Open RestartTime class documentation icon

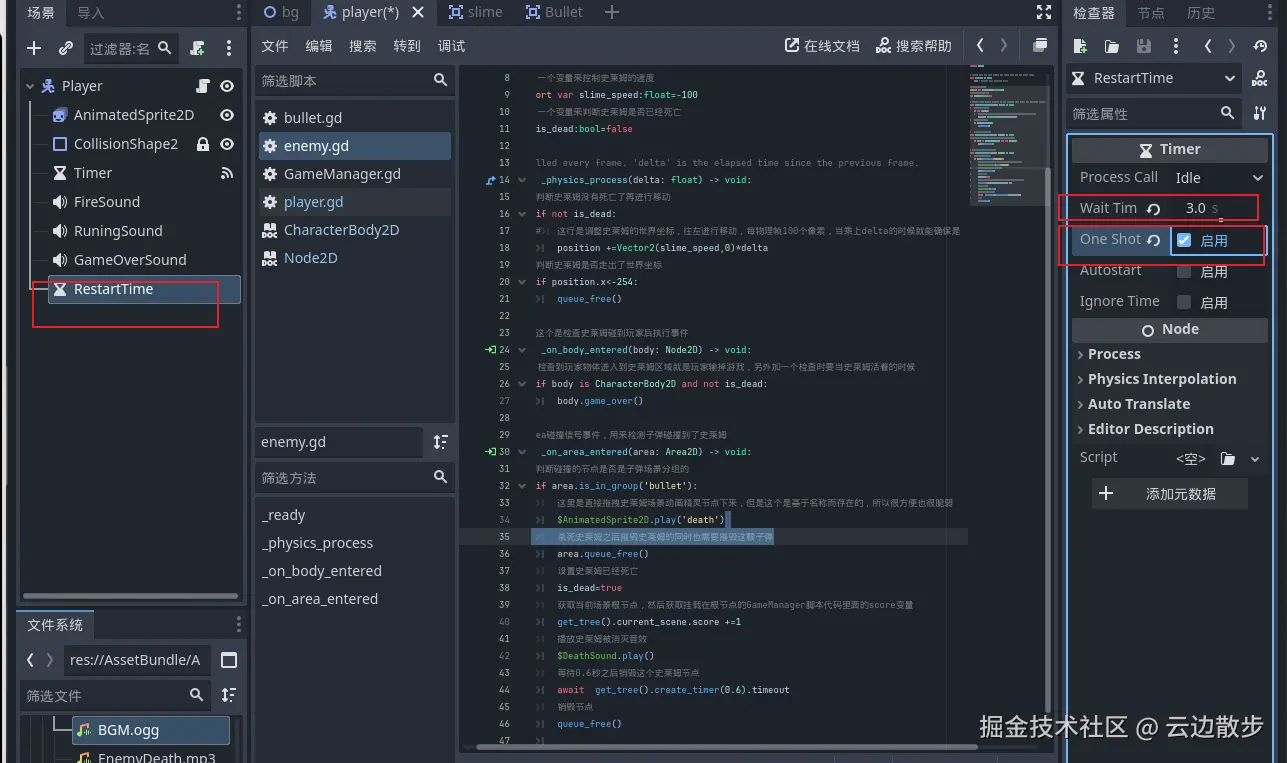(x=1260, y=78)
